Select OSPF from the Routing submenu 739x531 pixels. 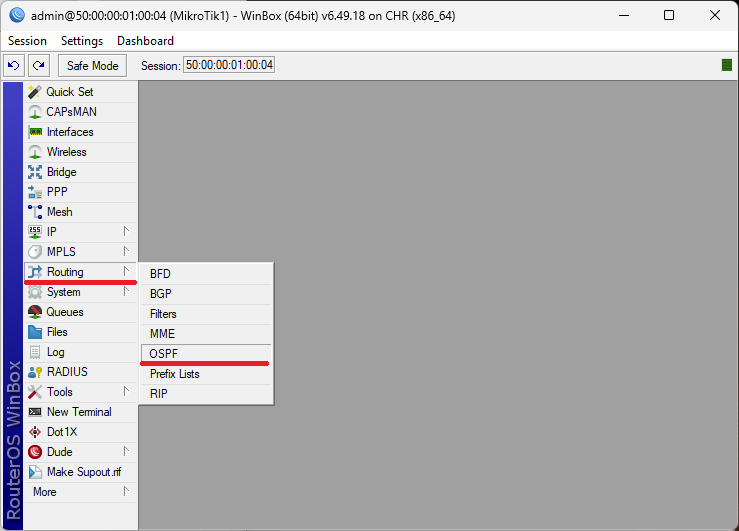[163, 354]
